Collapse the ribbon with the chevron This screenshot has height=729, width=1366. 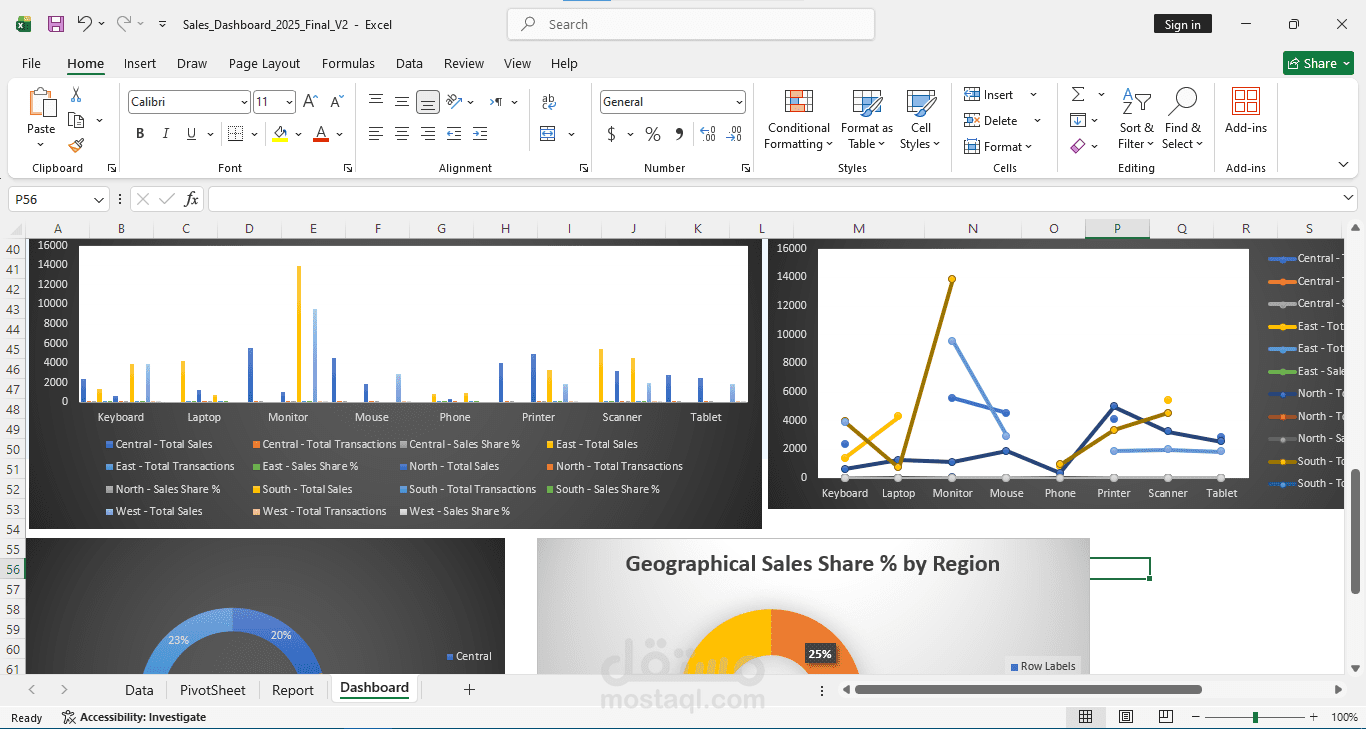[1343, 164]
